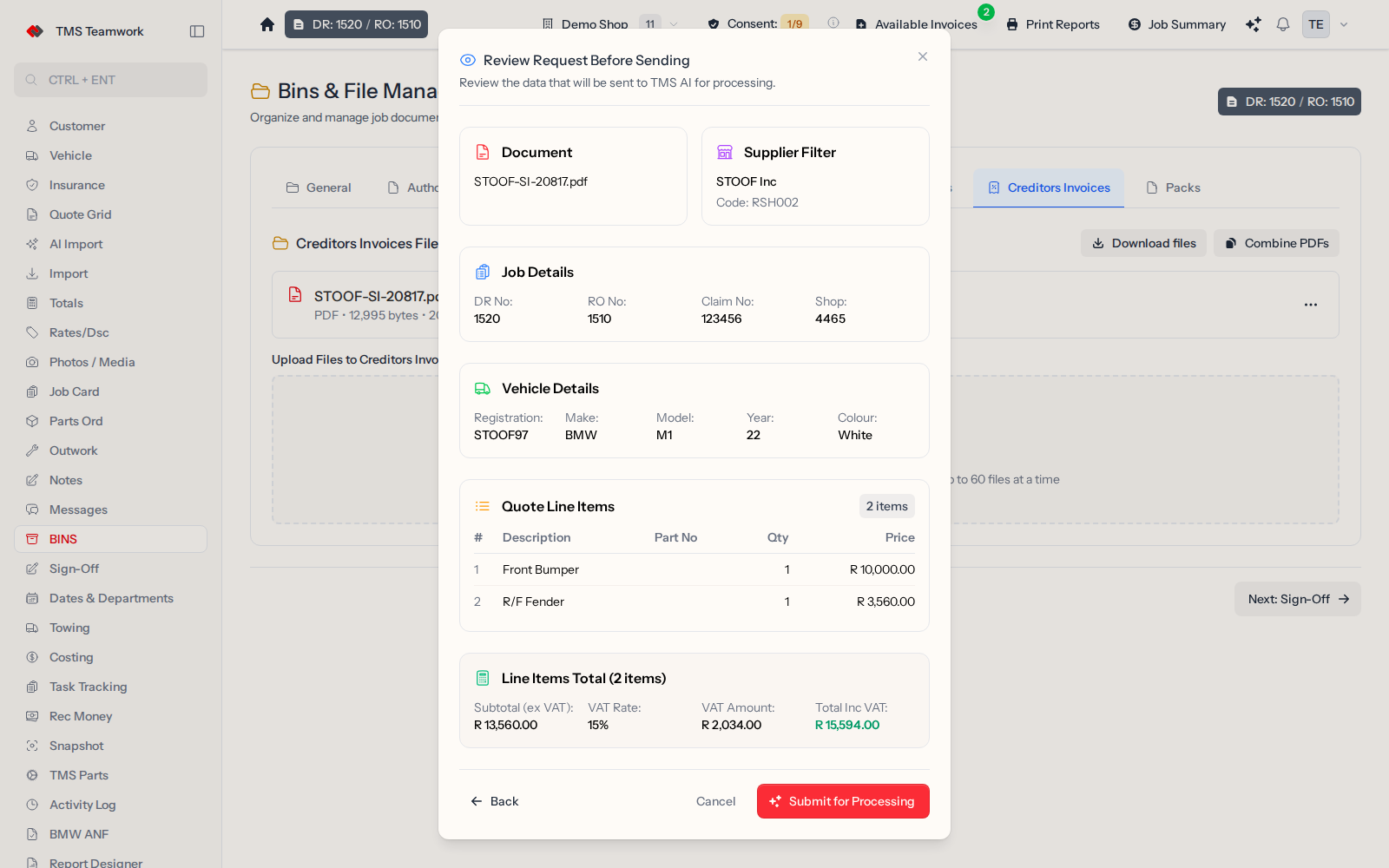1389x868 pixels.
Task: Click the BMW ANF document icon
Action: [32, 834]
